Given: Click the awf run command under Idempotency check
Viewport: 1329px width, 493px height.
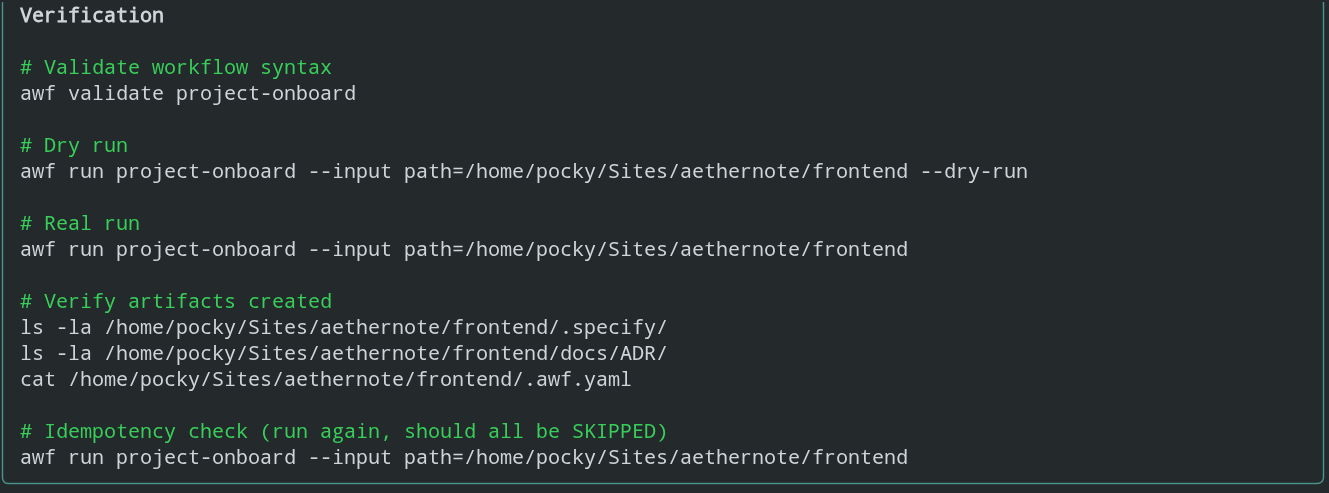Looking at the screenshot, I should [x=464, y=457].
